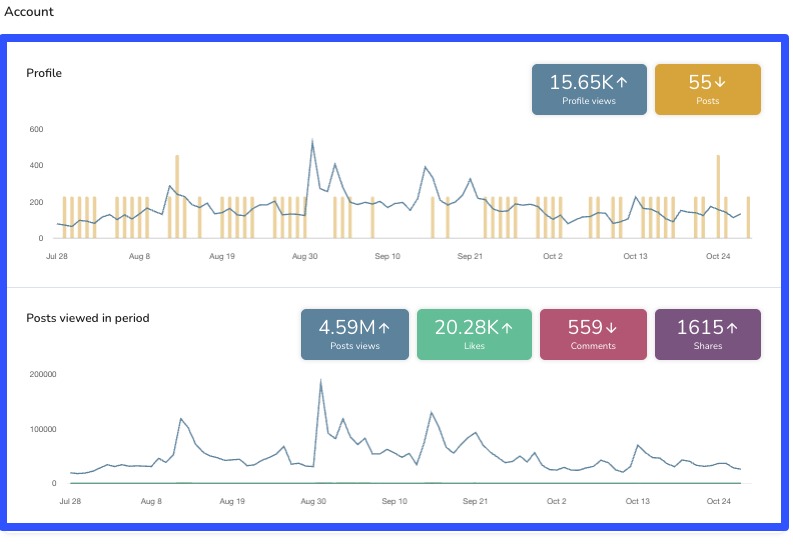793x545 pixels.
Task: Click the Profile section title
Action: [x=44, y=73]
